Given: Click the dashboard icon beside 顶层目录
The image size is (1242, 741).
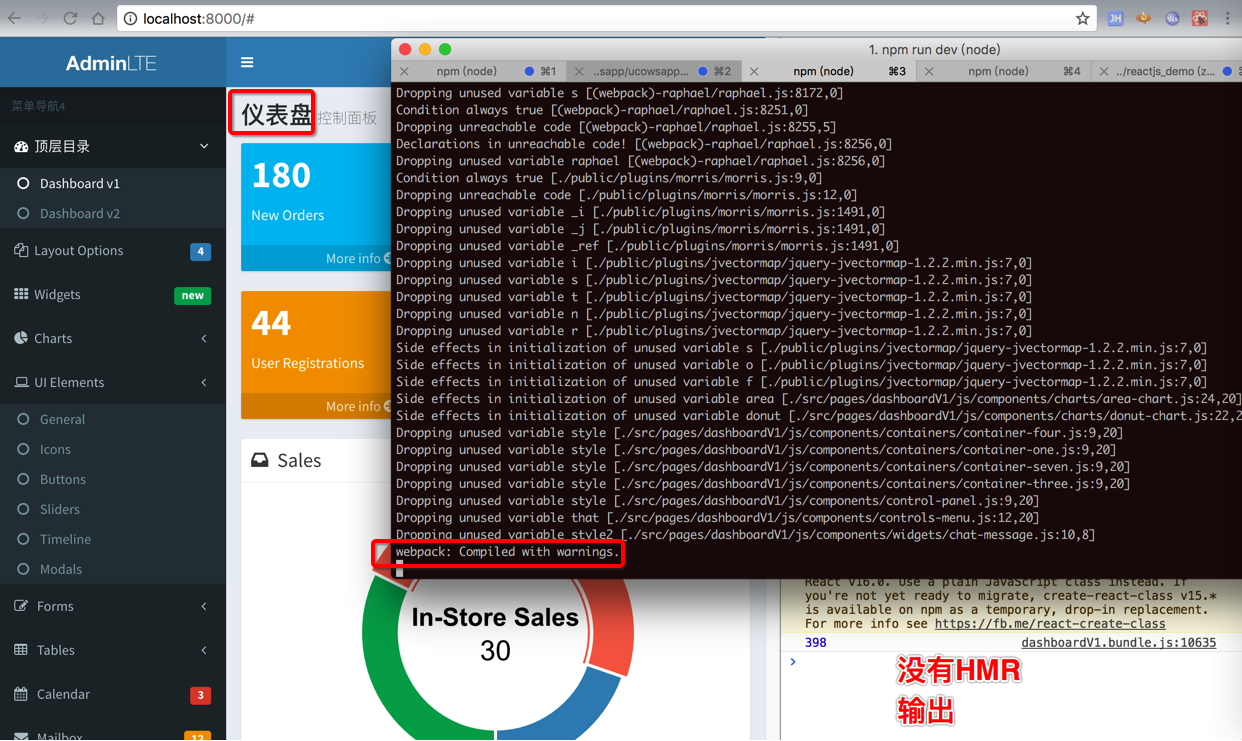Looking at the screenshot, I should point(21,146).
